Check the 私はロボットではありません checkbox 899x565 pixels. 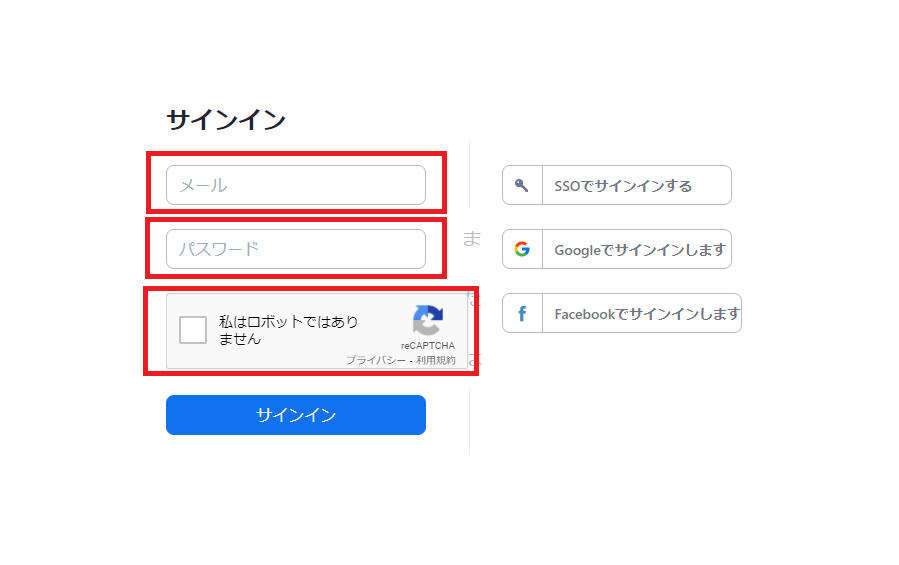(x=193, y=330)
